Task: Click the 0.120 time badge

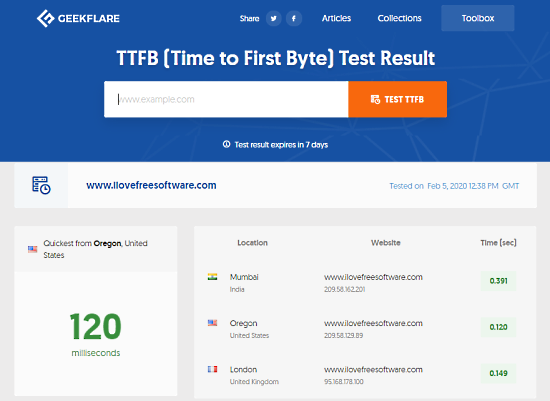Action: click(x=498, y=327)
